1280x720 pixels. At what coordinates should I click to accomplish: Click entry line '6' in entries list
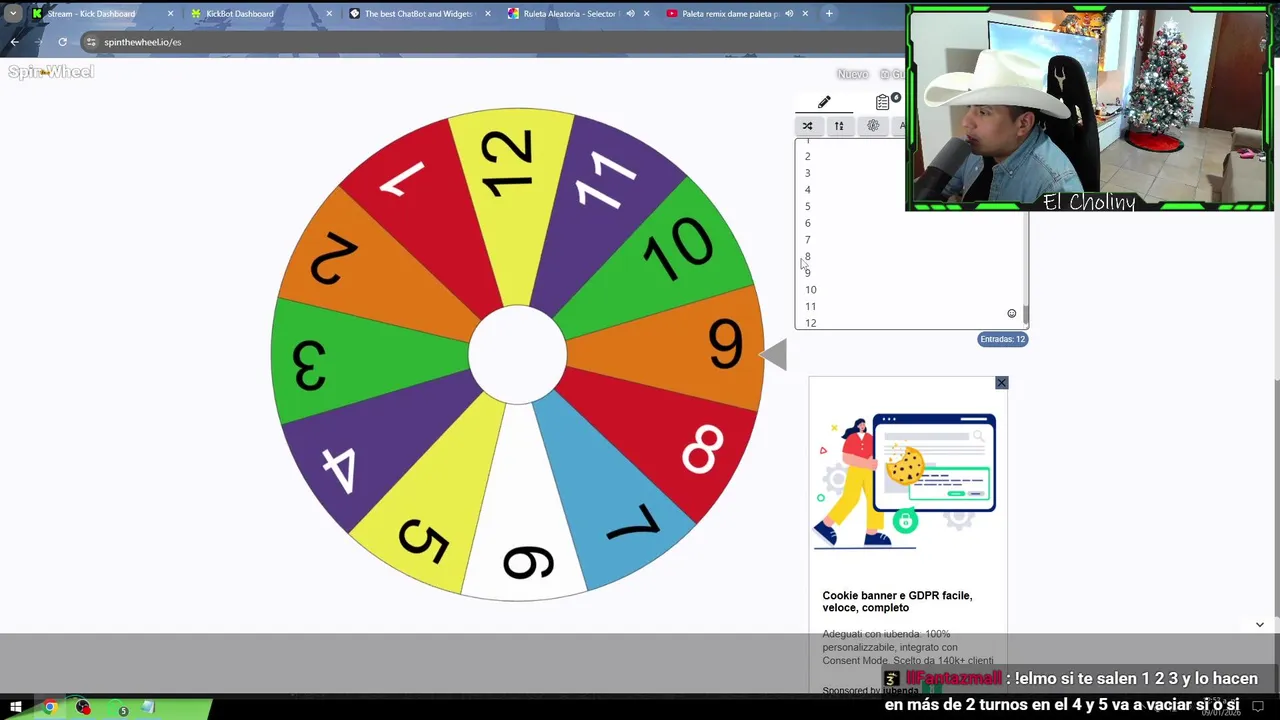808,223
